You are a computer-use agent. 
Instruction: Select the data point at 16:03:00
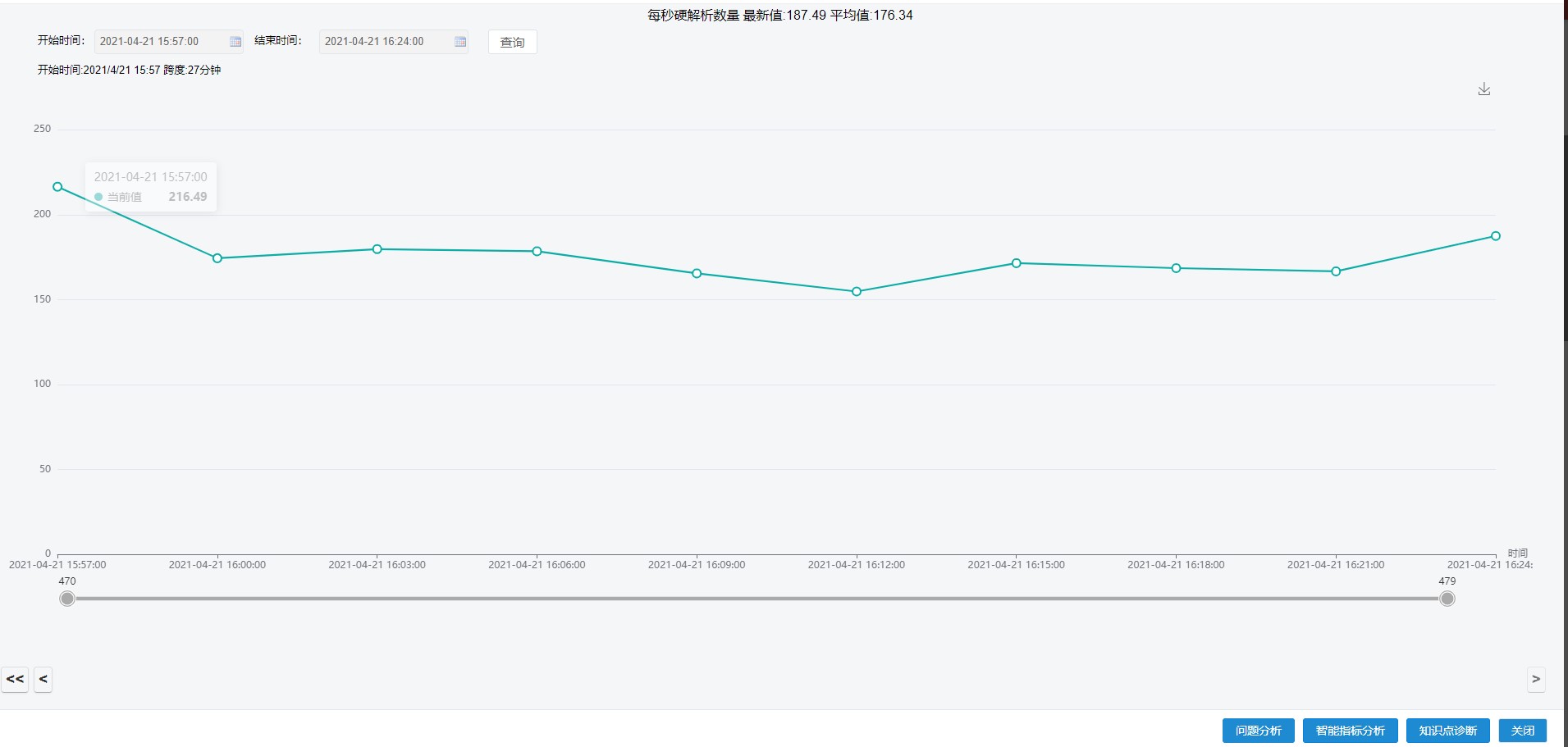[377, 249]
